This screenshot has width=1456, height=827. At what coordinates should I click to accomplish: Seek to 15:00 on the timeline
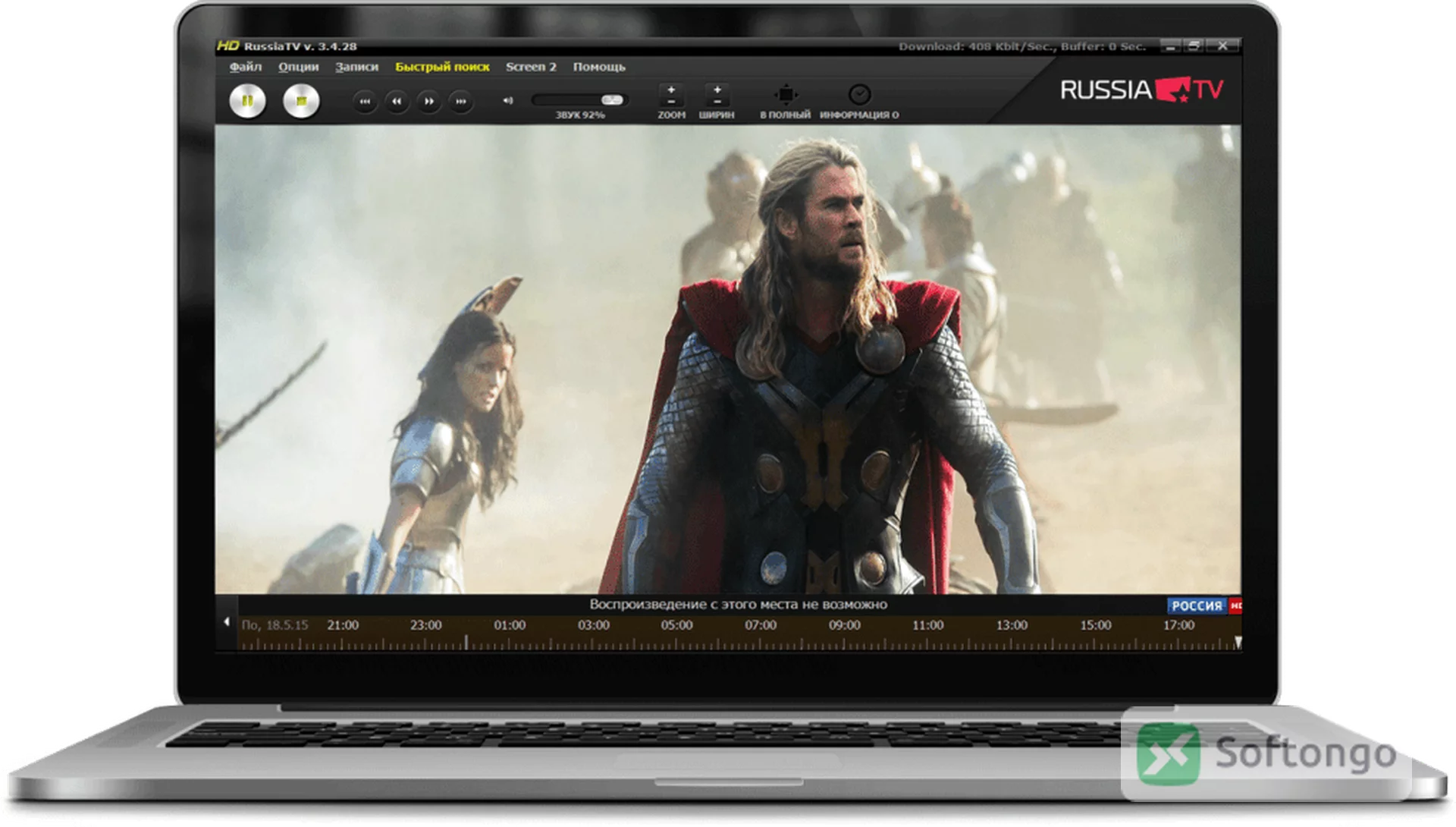coord(1095,625)
